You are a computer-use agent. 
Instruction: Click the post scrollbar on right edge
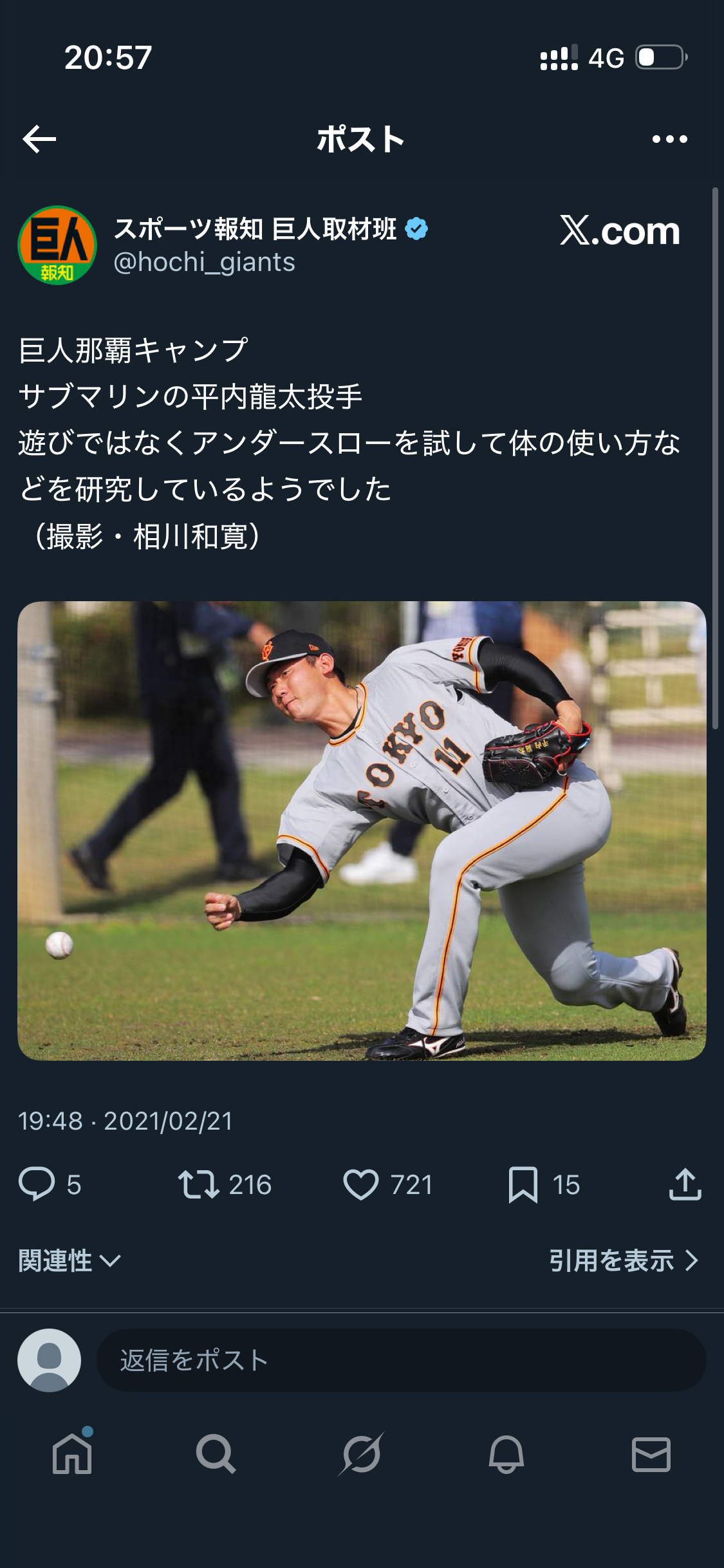[715, 458]
